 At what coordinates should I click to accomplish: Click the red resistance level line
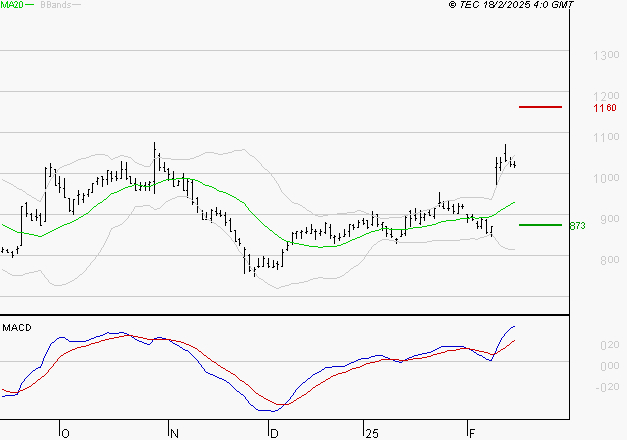click(540, 107)
